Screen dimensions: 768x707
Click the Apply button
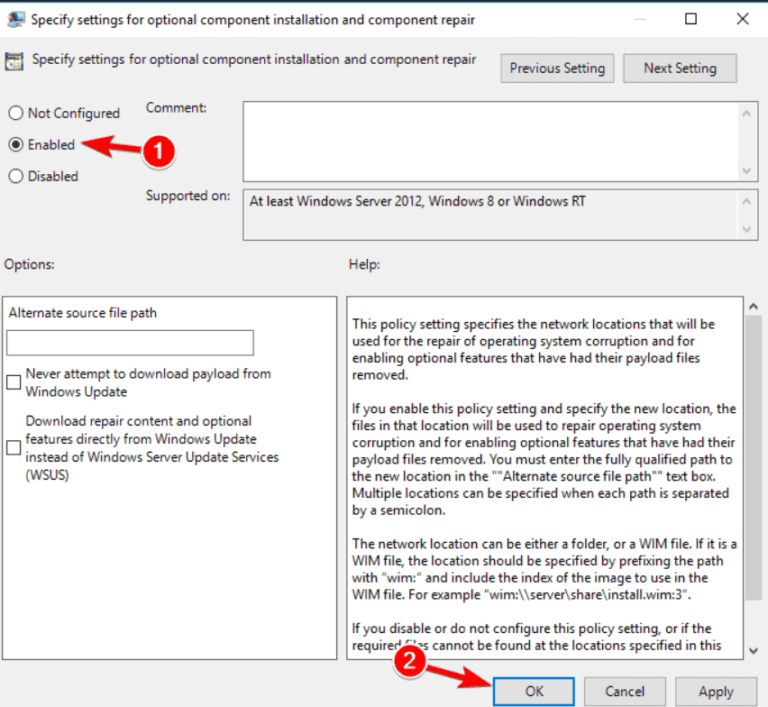click(x=715, y=691)
